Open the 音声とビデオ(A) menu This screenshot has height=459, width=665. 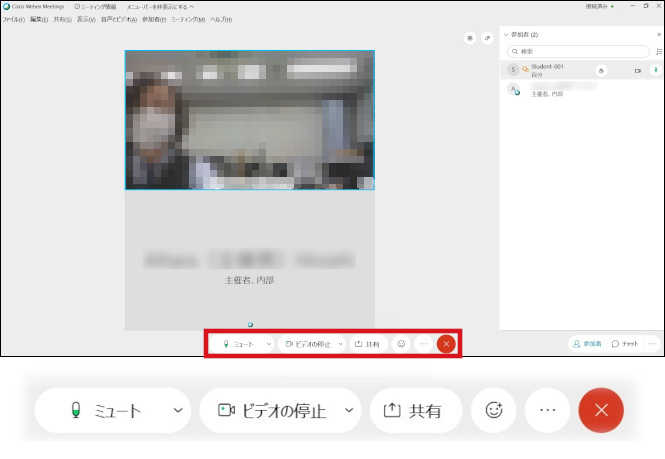113,19
